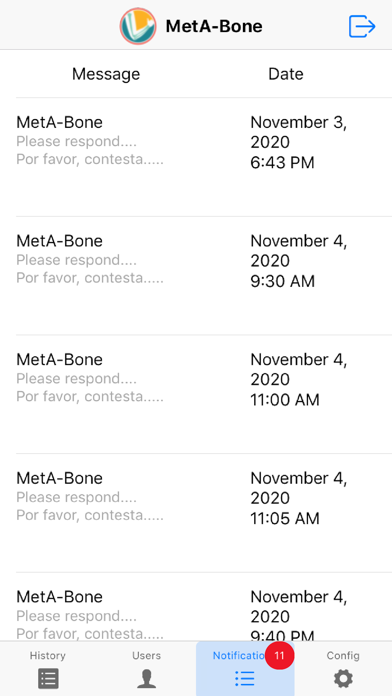Switch to the Users tab label

(147, 655)
